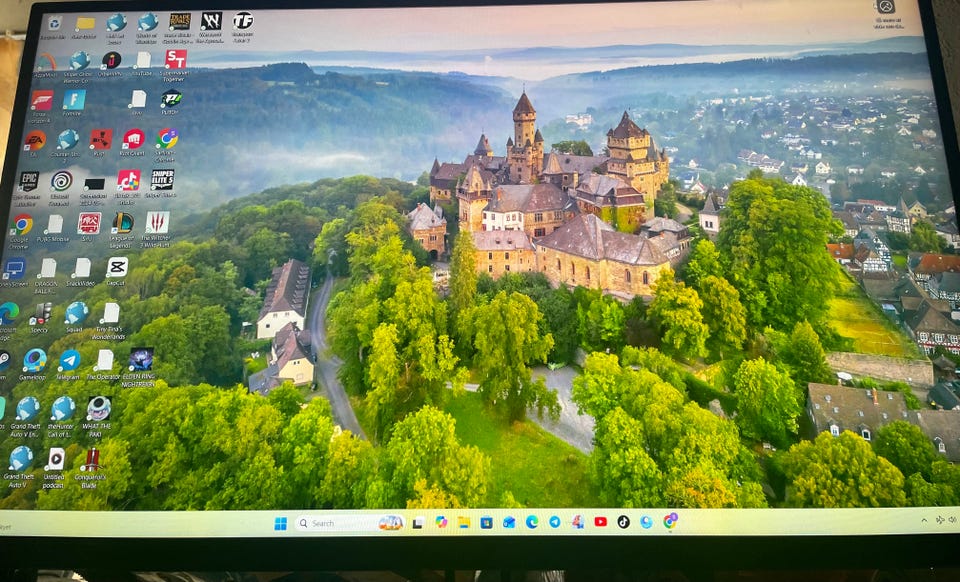Open the SnackVideo file icon

pos(81,267)
